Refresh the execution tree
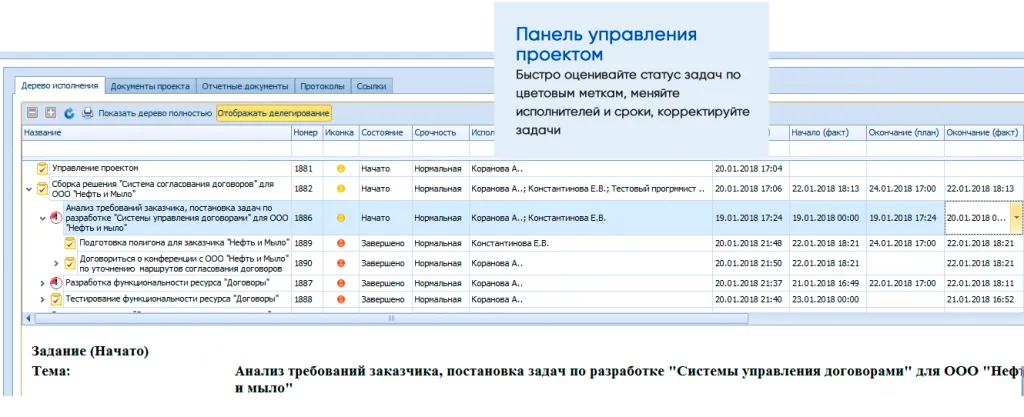The width and height of the screenshot is (1024, 417). click(69, 113)
